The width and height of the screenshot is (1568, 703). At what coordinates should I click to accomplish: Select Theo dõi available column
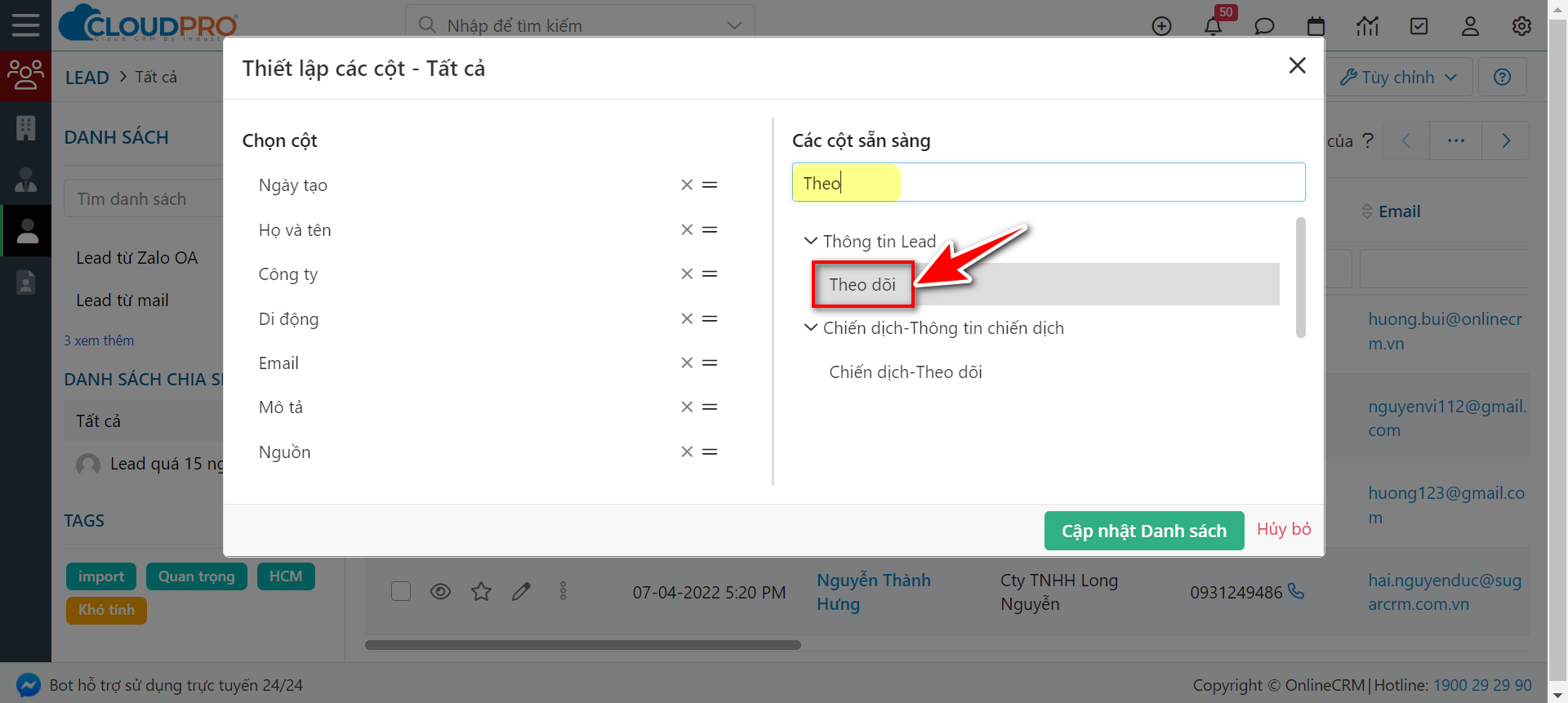pos(1046,284)
